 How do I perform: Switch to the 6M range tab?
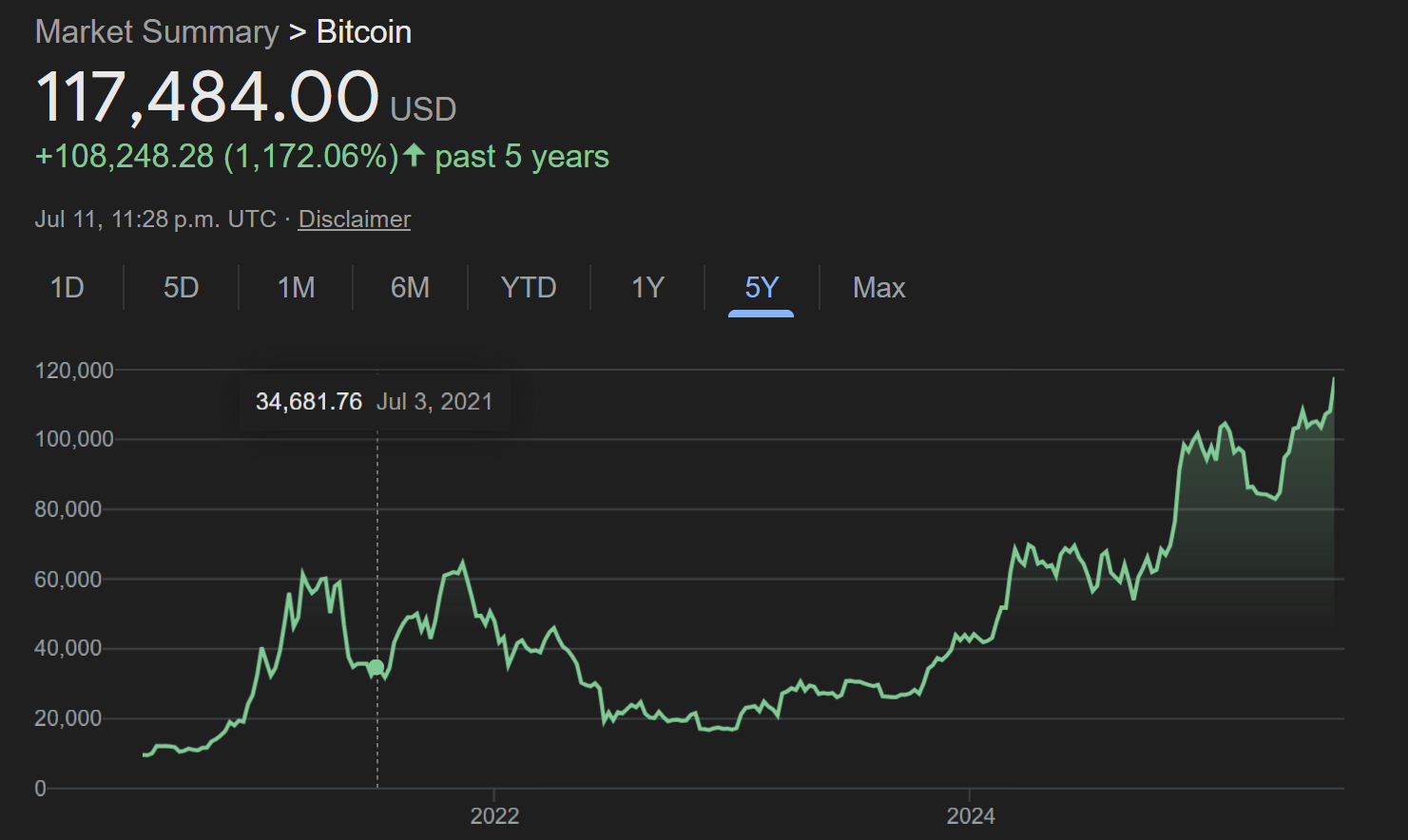point(411,287)
